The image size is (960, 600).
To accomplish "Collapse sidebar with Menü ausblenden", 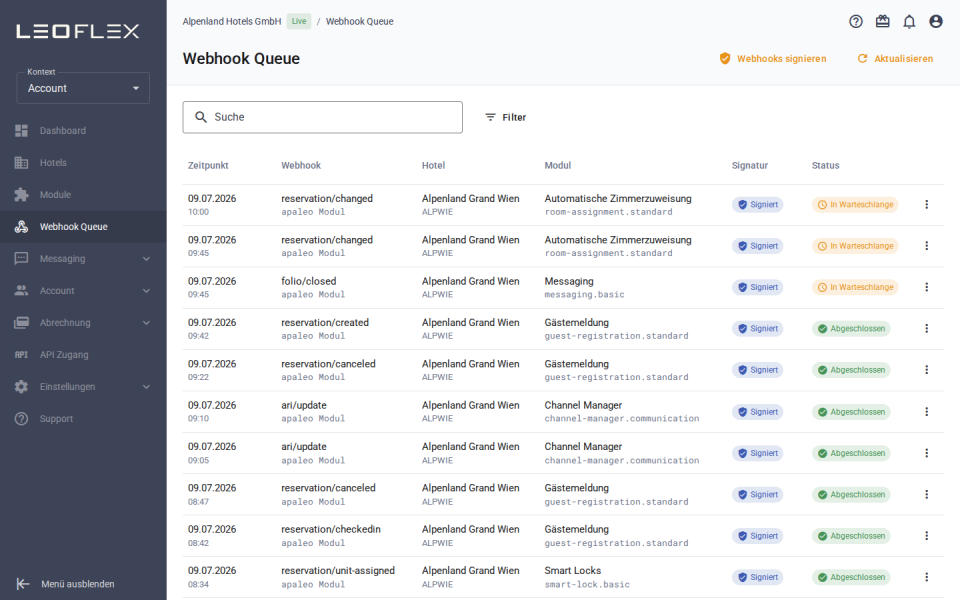I will (66, 584).
